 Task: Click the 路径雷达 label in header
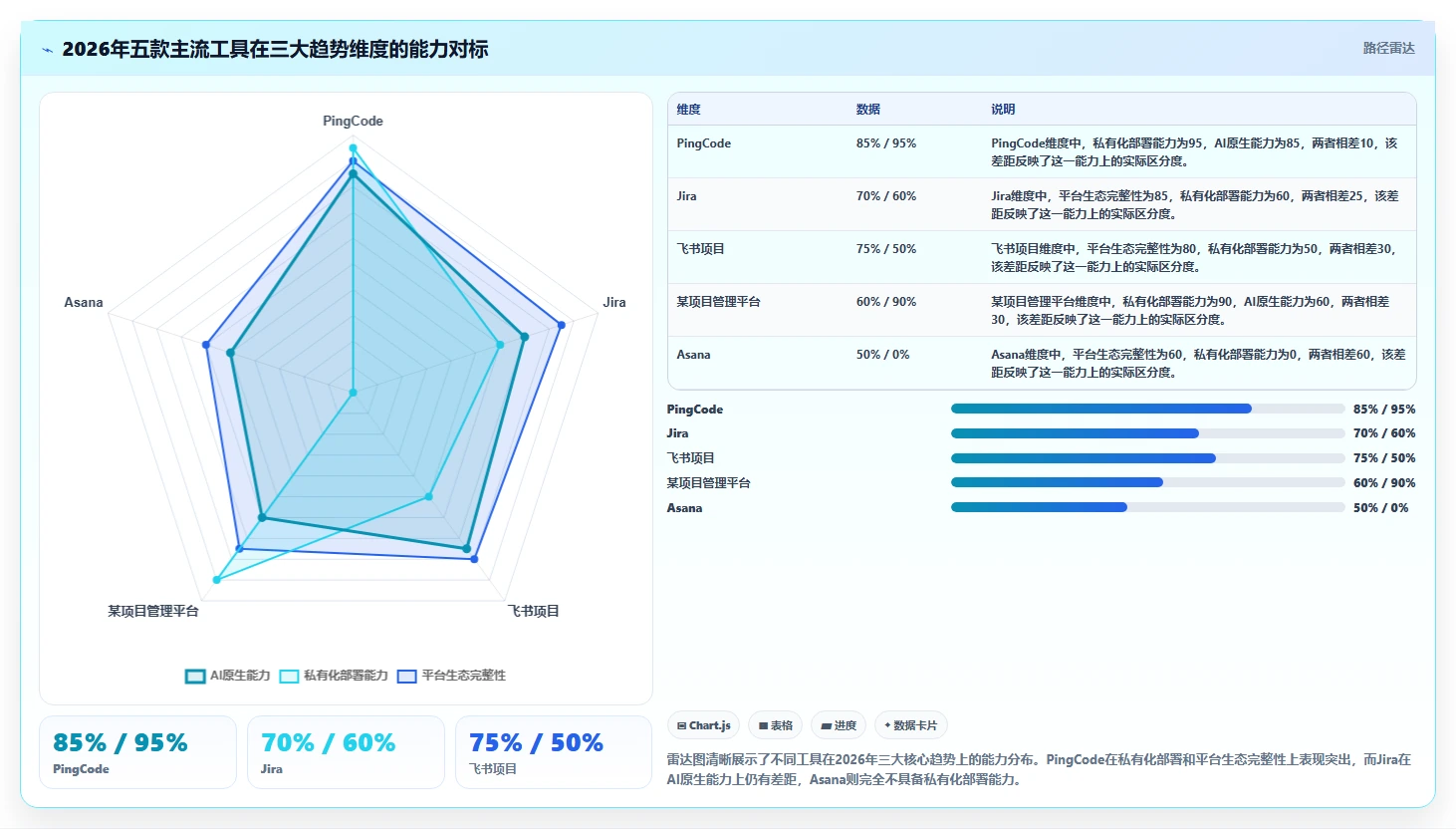[x=1388, y=48]
